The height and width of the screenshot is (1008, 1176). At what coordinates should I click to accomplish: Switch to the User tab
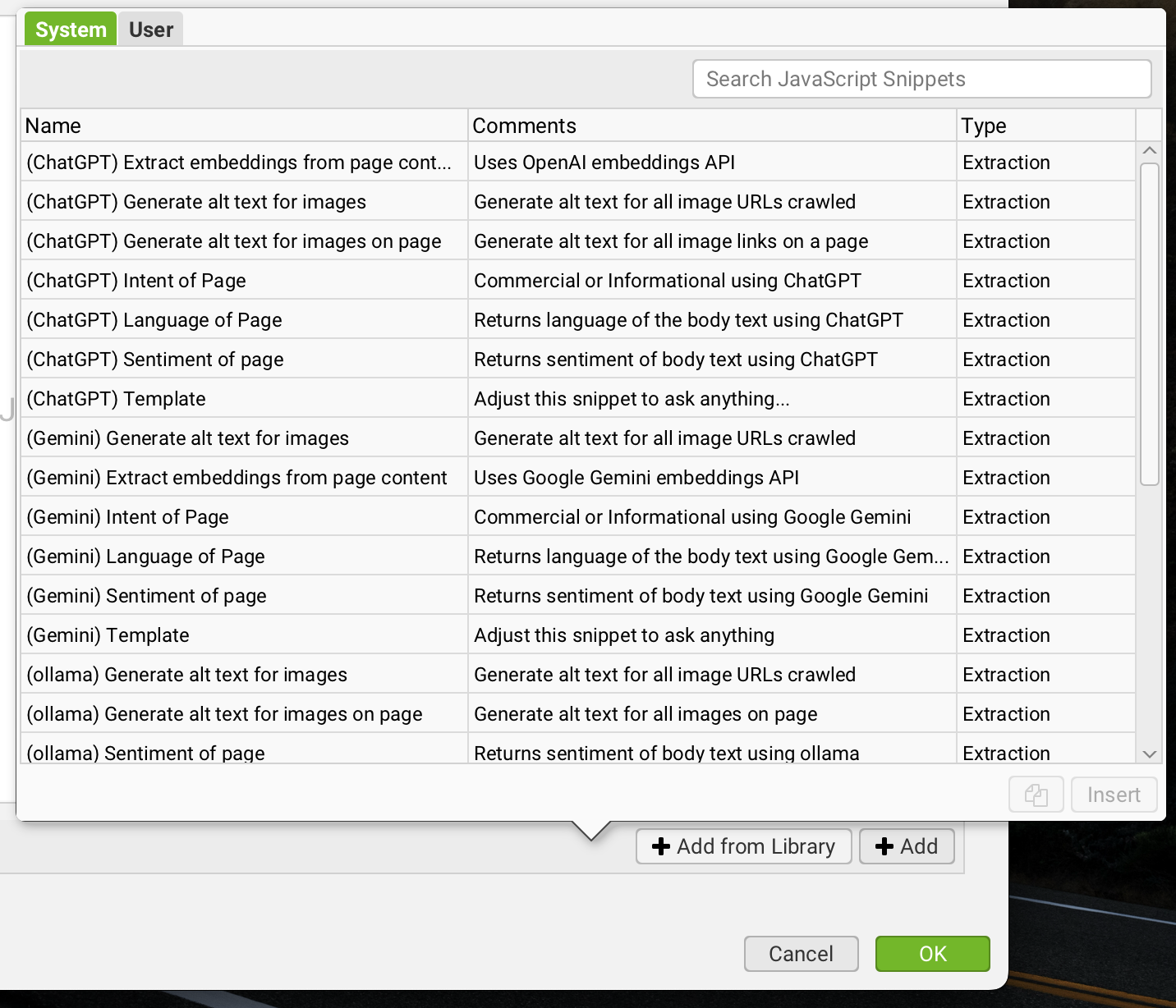click(x=151, y=30)
